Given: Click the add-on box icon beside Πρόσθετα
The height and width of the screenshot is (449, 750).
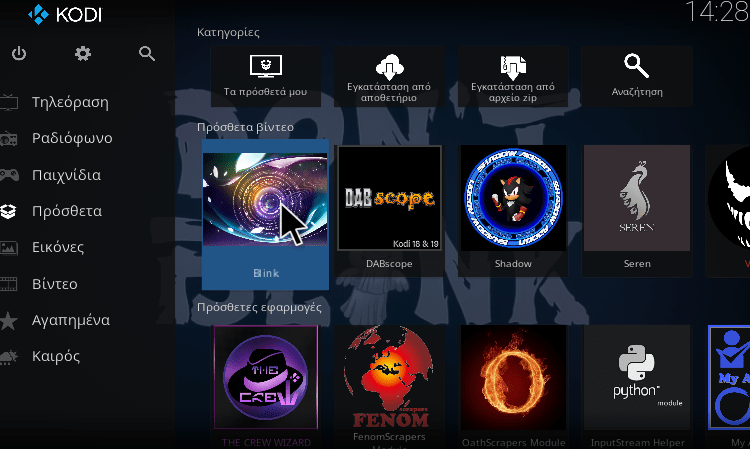Looking at the screenshot, I should tap(9, 211).
